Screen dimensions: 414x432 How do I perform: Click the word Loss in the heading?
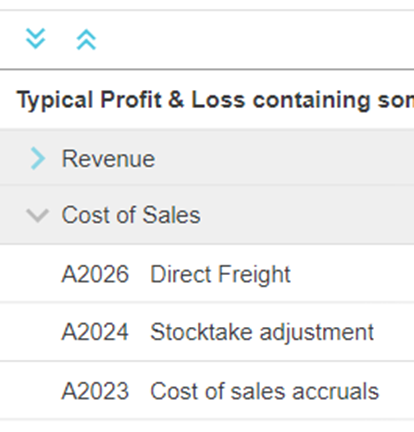[x=218, y=100]
